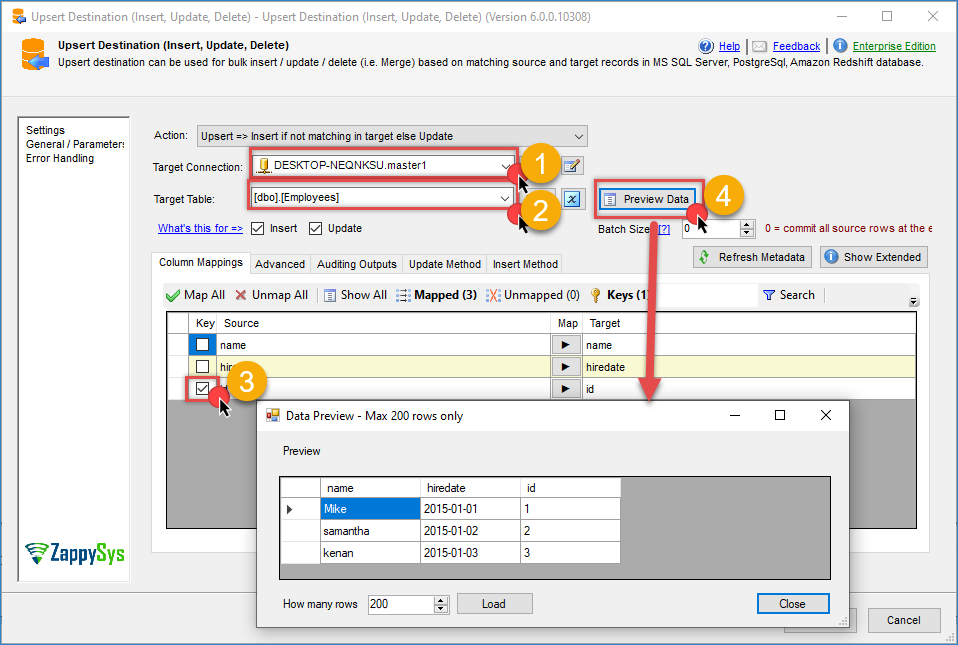Viewport: 958px width, 645px height.
Task: Show only Unmapped (0) columns
Action: [x=533, y=295]
